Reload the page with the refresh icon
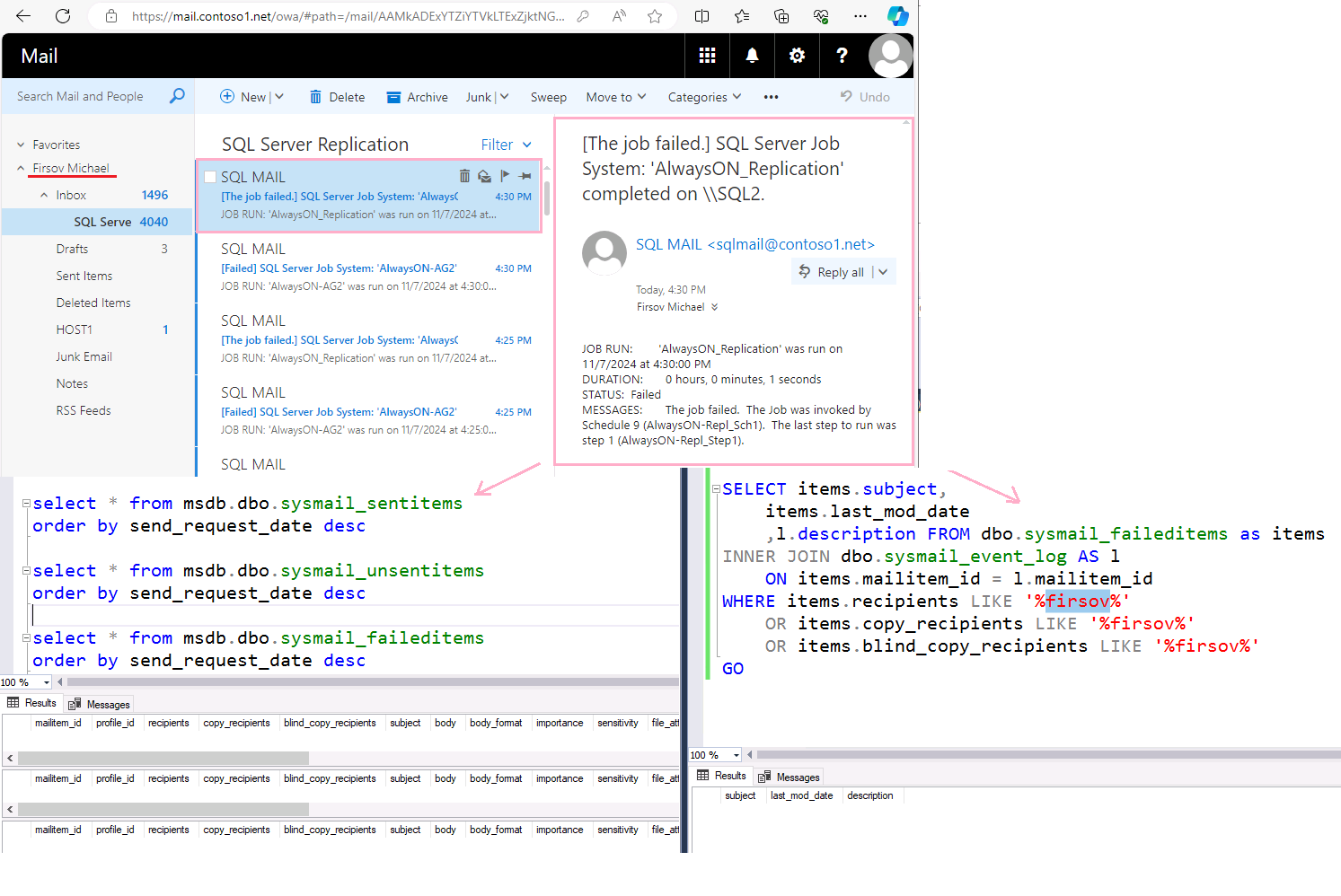Image resolution: width=1341 pixels, height=896 pixels. click(63, 16)
